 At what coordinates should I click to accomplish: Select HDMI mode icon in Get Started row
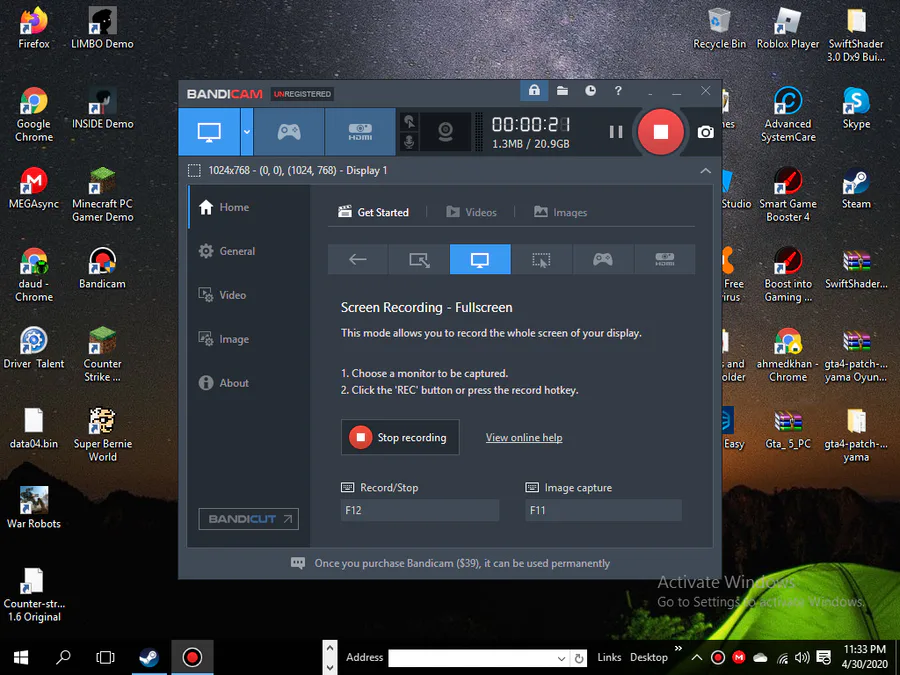point(665,259)
